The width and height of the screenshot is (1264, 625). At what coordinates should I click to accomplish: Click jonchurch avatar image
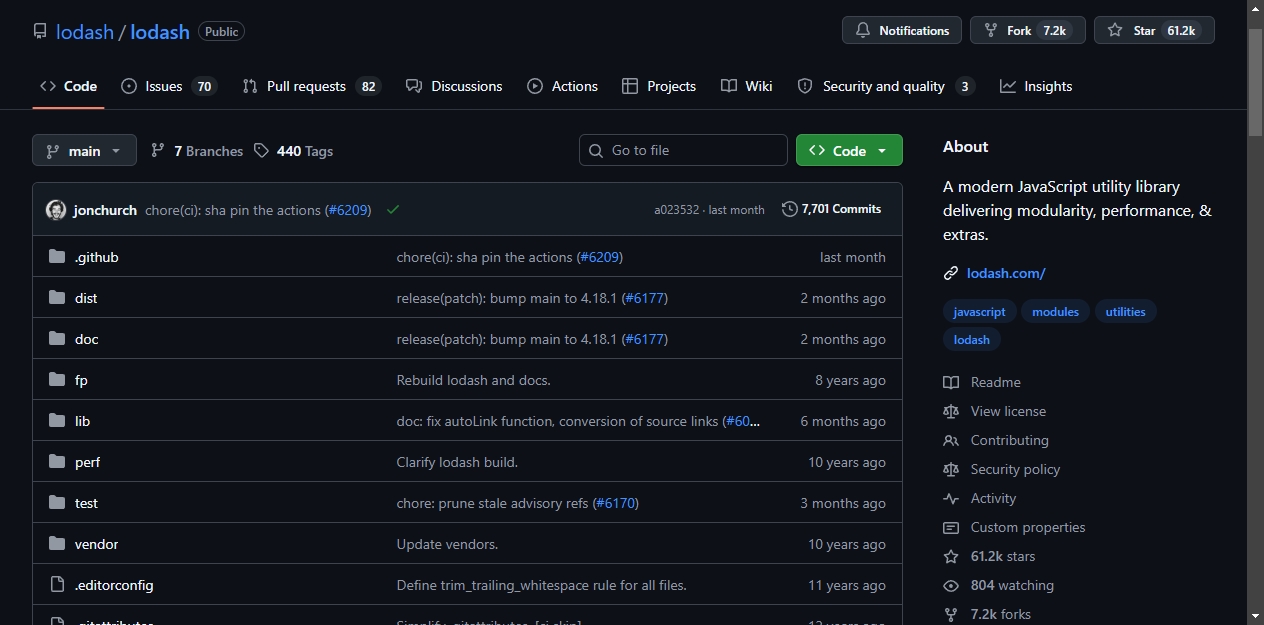tap(56, 210)
